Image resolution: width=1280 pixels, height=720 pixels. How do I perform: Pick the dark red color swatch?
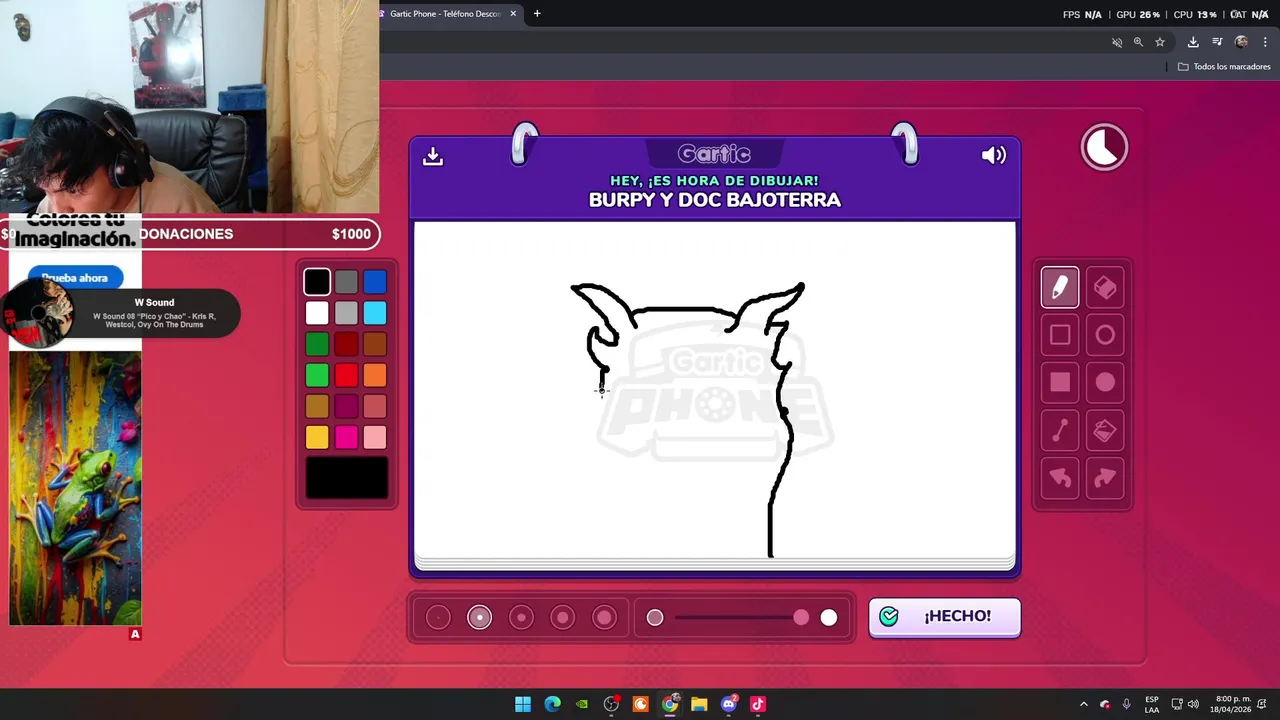click(346, 344)
